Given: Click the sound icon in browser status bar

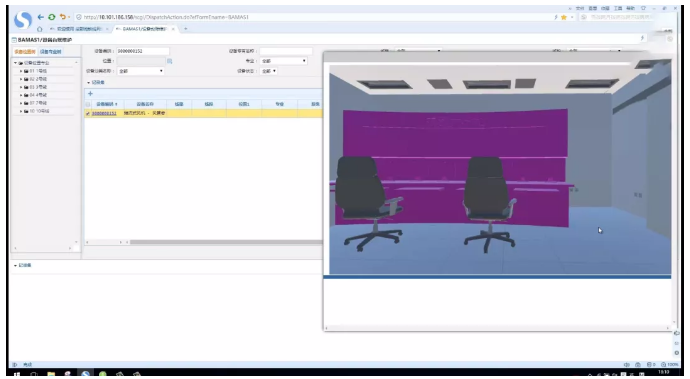Looking at the screenshot, I should [627, 364].
